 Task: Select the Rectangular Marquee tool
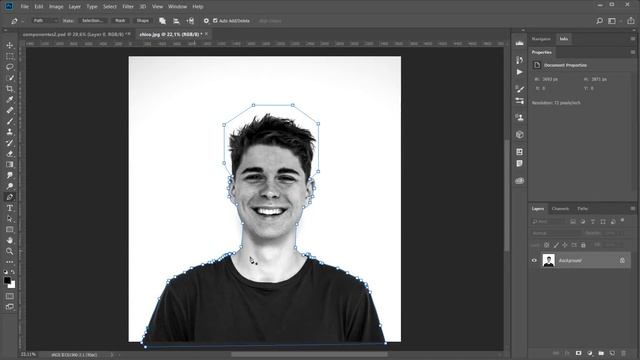(10, 56)
